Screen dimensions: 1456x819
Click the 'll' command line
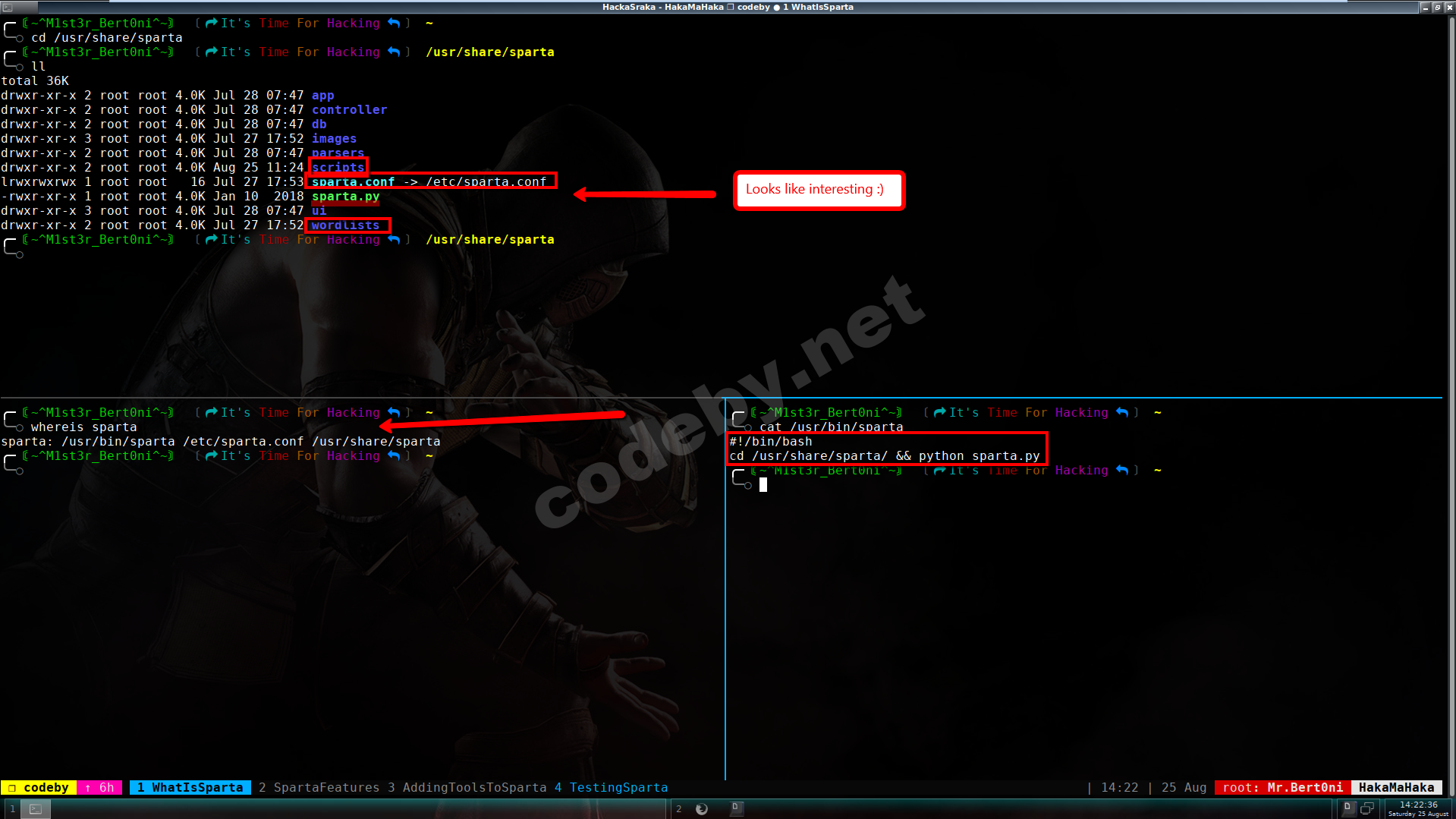(x=39, y=66)
